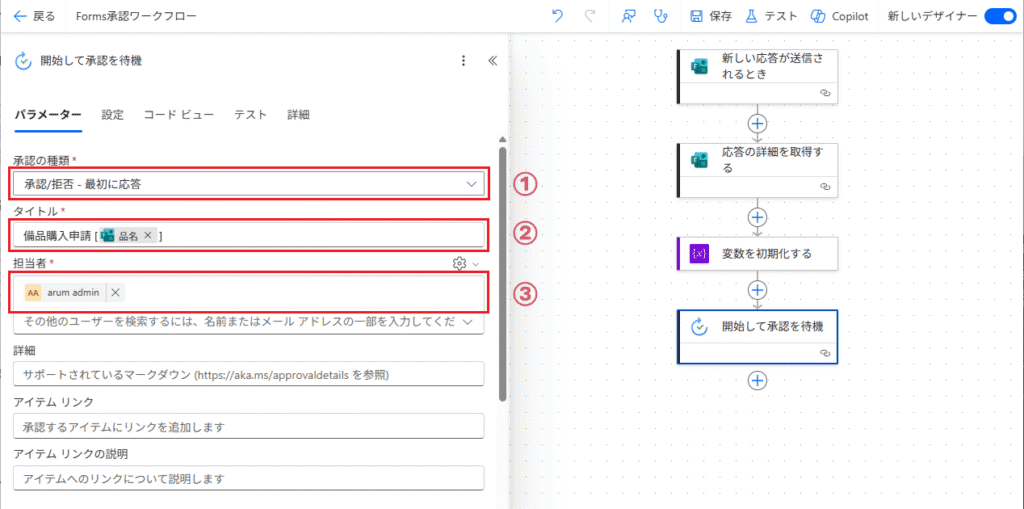The width and height of the screenshot is (1024, 509).
Task: Add step below 応答の詳細を取得する
Action: coord(758,216)
